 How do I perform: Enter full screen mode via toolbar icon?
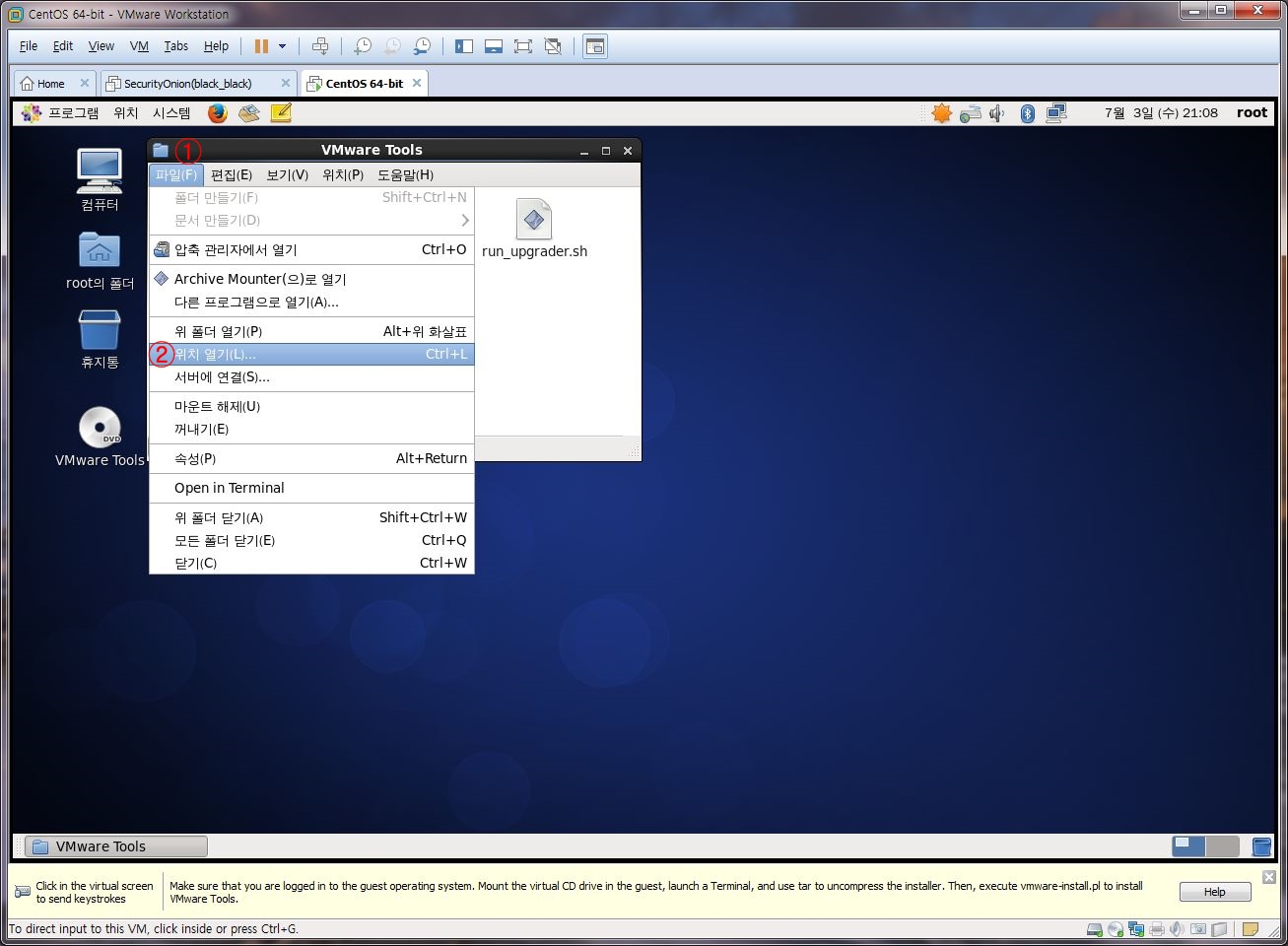[x=523, y=46]
